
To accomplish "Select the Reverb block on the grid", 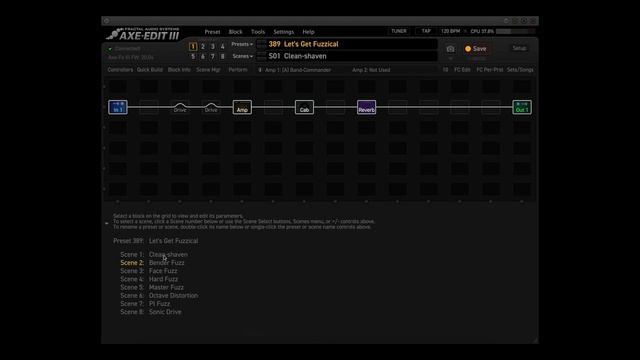I will (367, 107).
